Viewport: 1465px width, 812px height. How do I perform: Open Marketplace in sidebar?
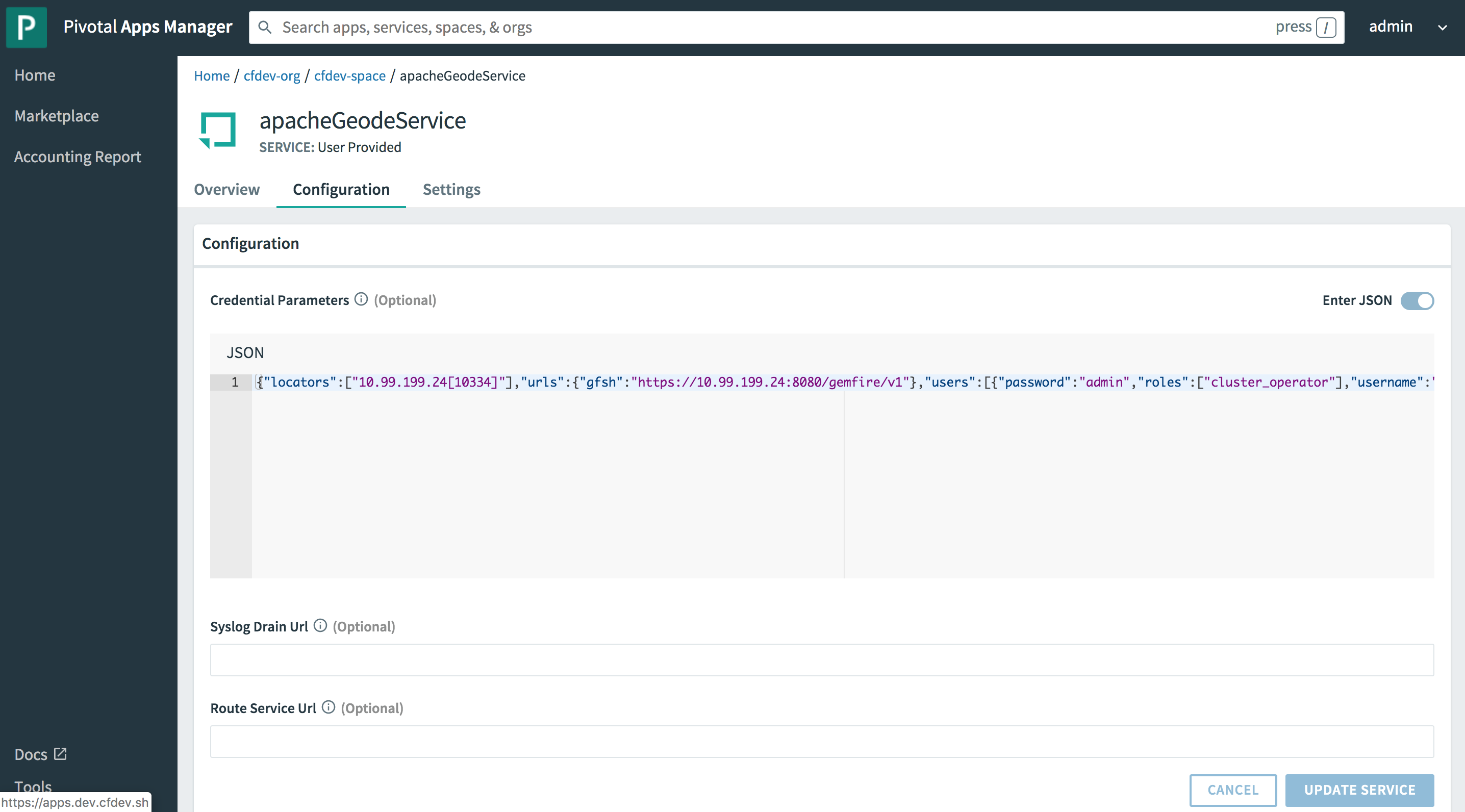tap(56, 116)
